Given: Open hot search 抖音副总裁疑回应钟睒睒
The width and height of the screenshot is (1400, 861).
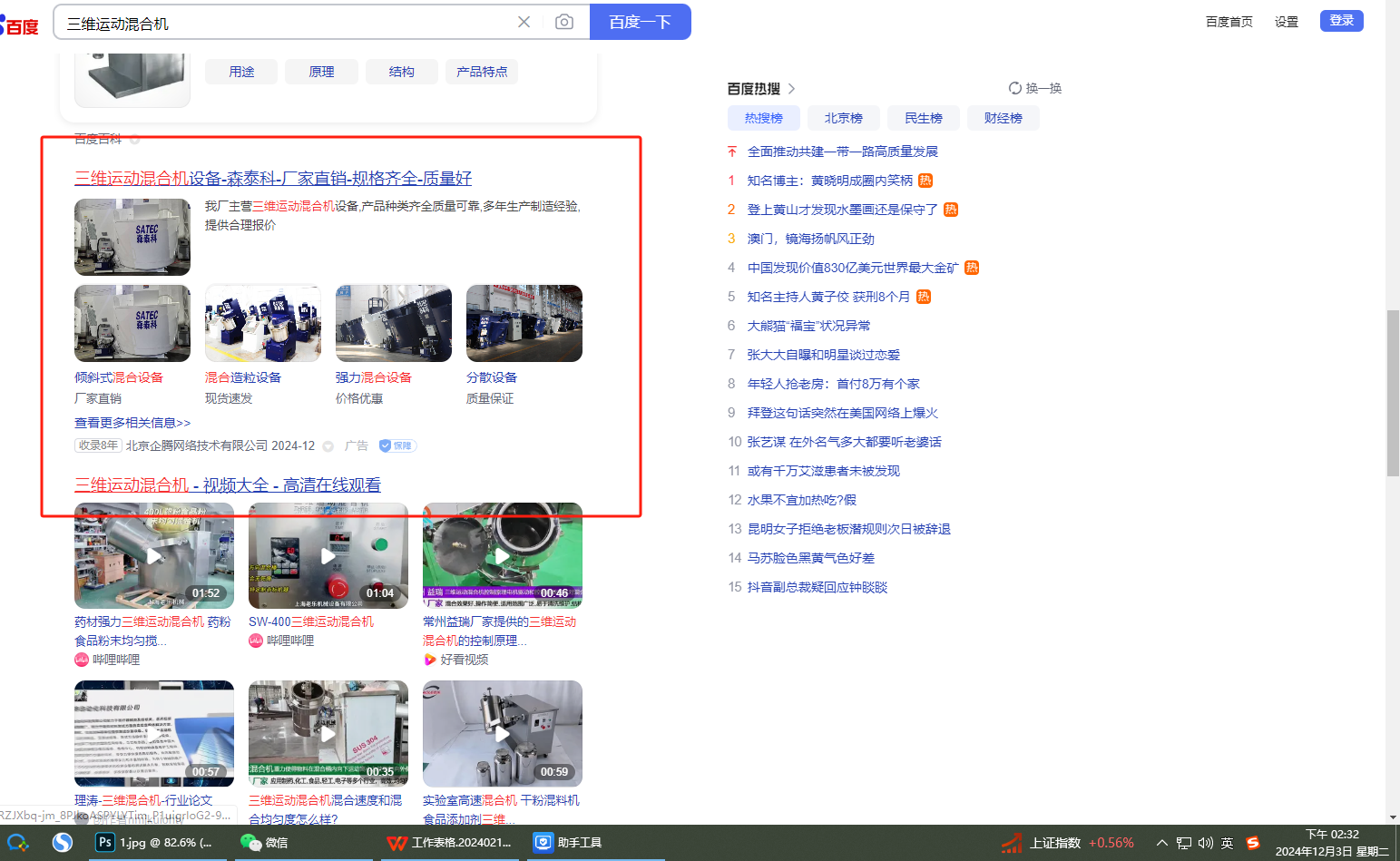Looking at the screenshot, I should click(817, 587).
